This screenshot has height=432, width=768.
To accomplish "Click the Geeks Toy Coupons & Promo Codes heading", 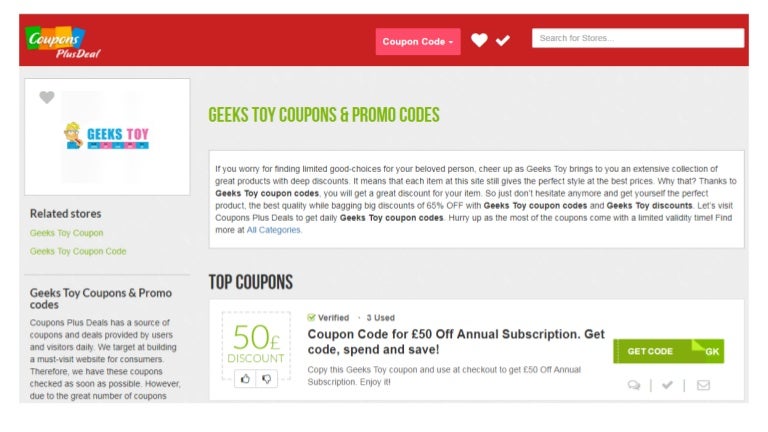I will coord(323,115).
